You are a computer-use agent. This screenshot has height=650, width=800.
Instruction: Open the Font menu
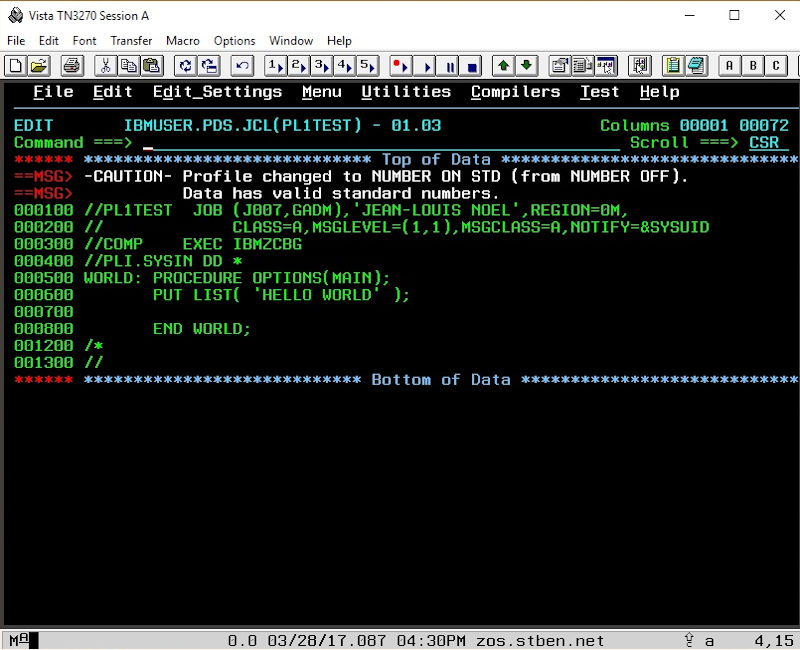84,40
